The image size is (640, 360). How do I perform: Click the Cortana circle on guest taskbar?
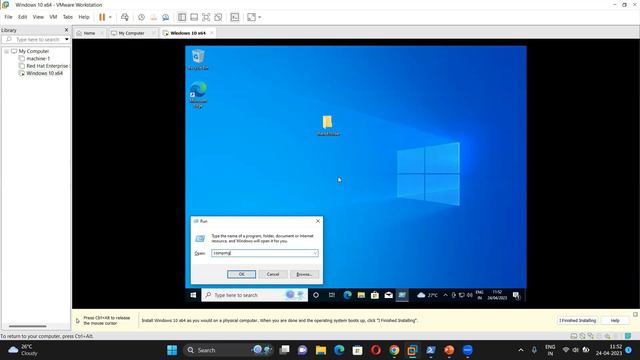tap(316, 295)
